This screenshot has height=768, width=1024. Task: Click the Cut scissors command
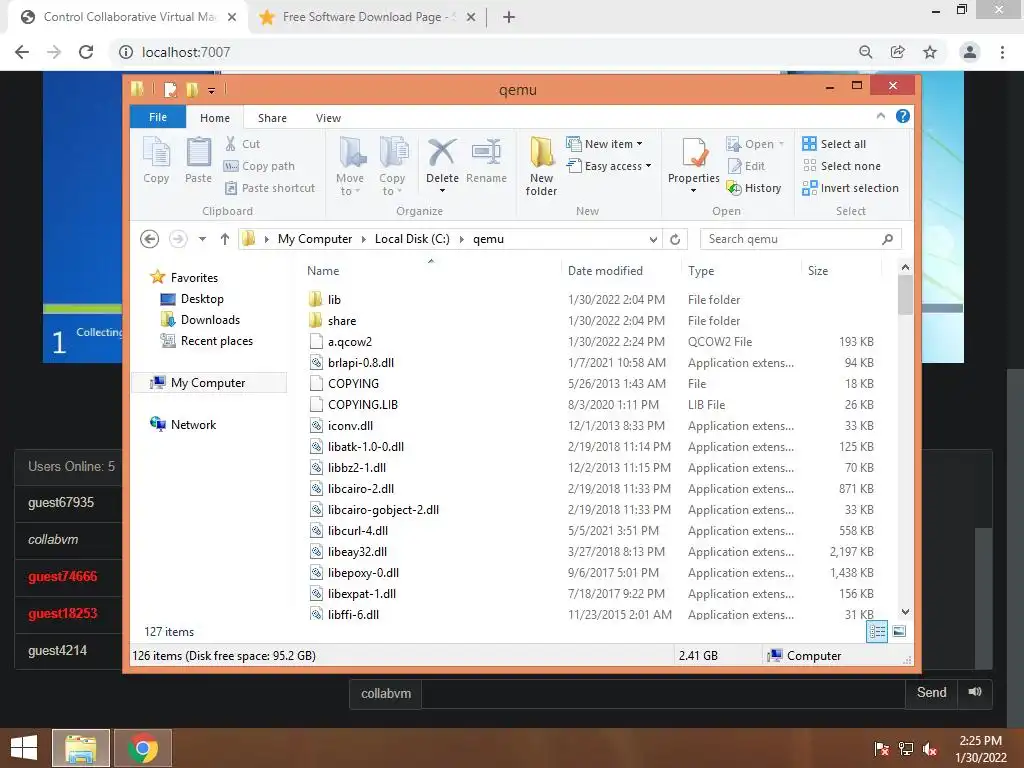coord(242,144)
